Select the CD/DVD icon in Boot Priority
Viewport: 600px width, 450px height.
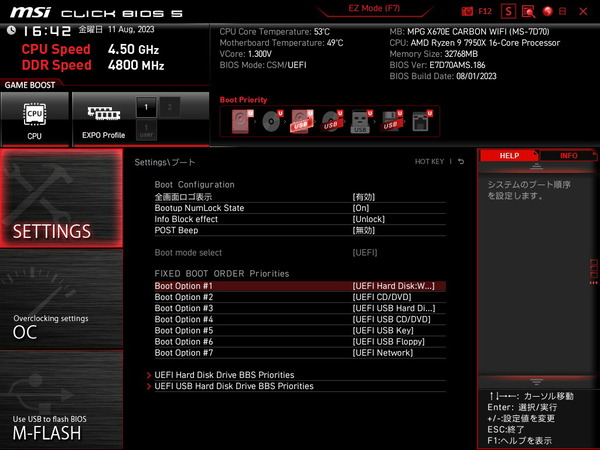click(x=272, y=122)
